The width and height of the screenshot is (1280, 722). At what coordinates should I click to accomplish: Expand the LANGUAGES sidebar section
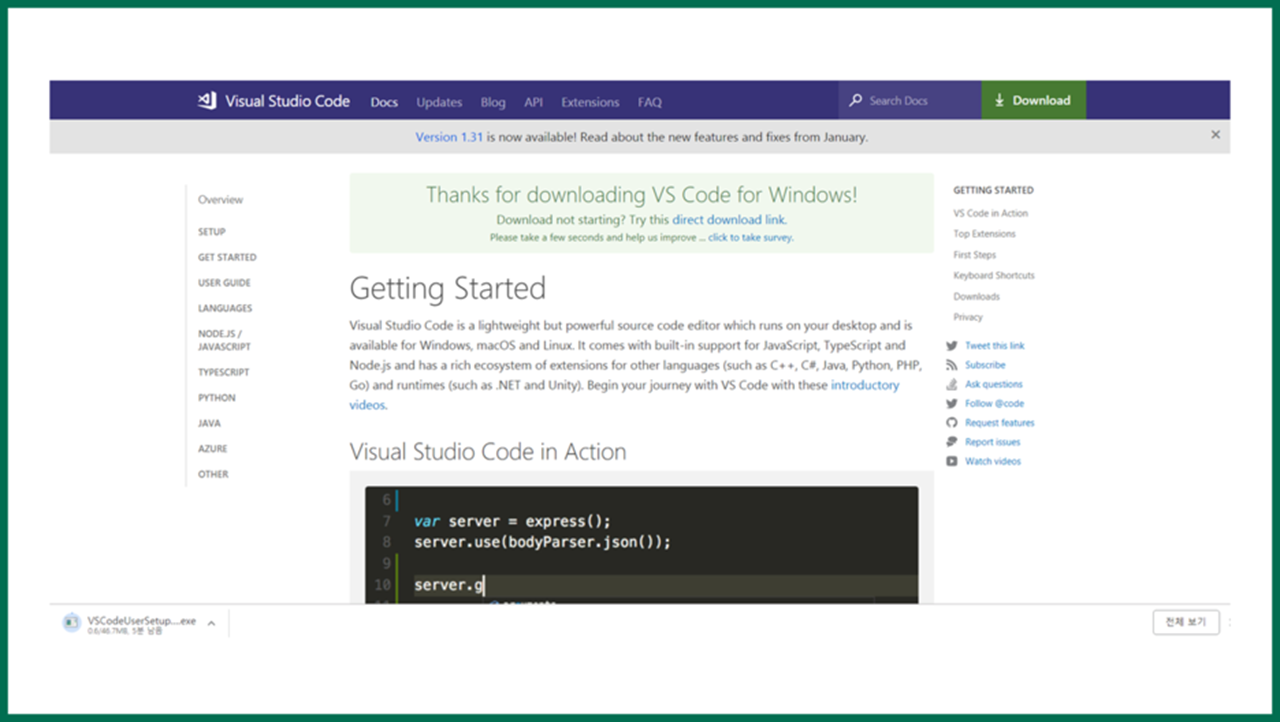tap(225, 309)
